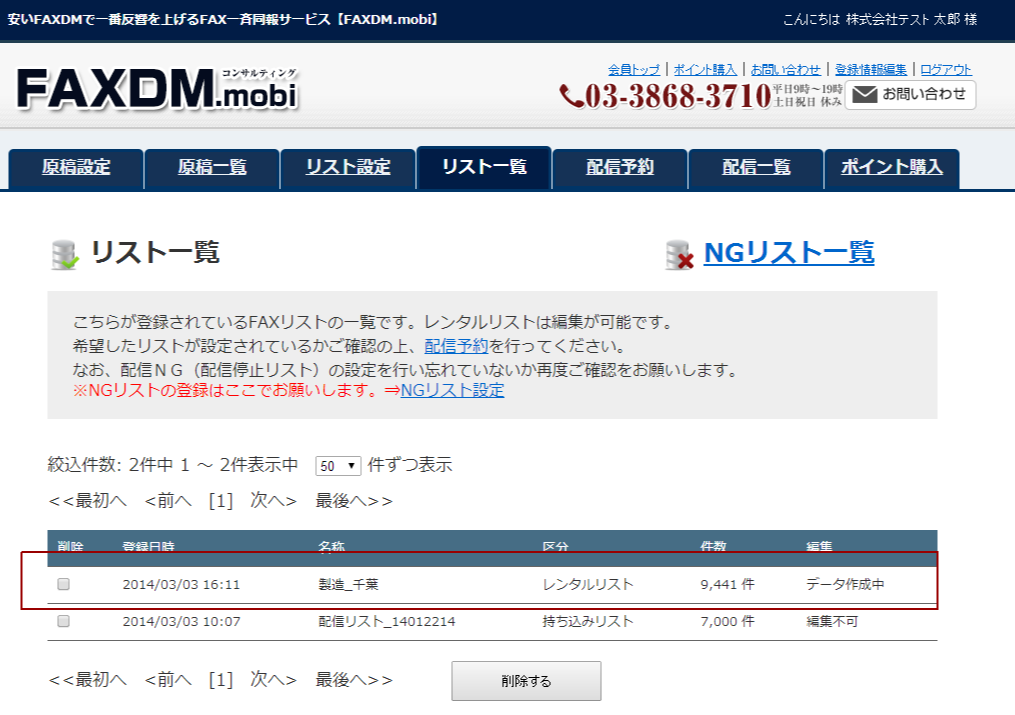Click the FAXDM.mobi logo

pos(157,92)
